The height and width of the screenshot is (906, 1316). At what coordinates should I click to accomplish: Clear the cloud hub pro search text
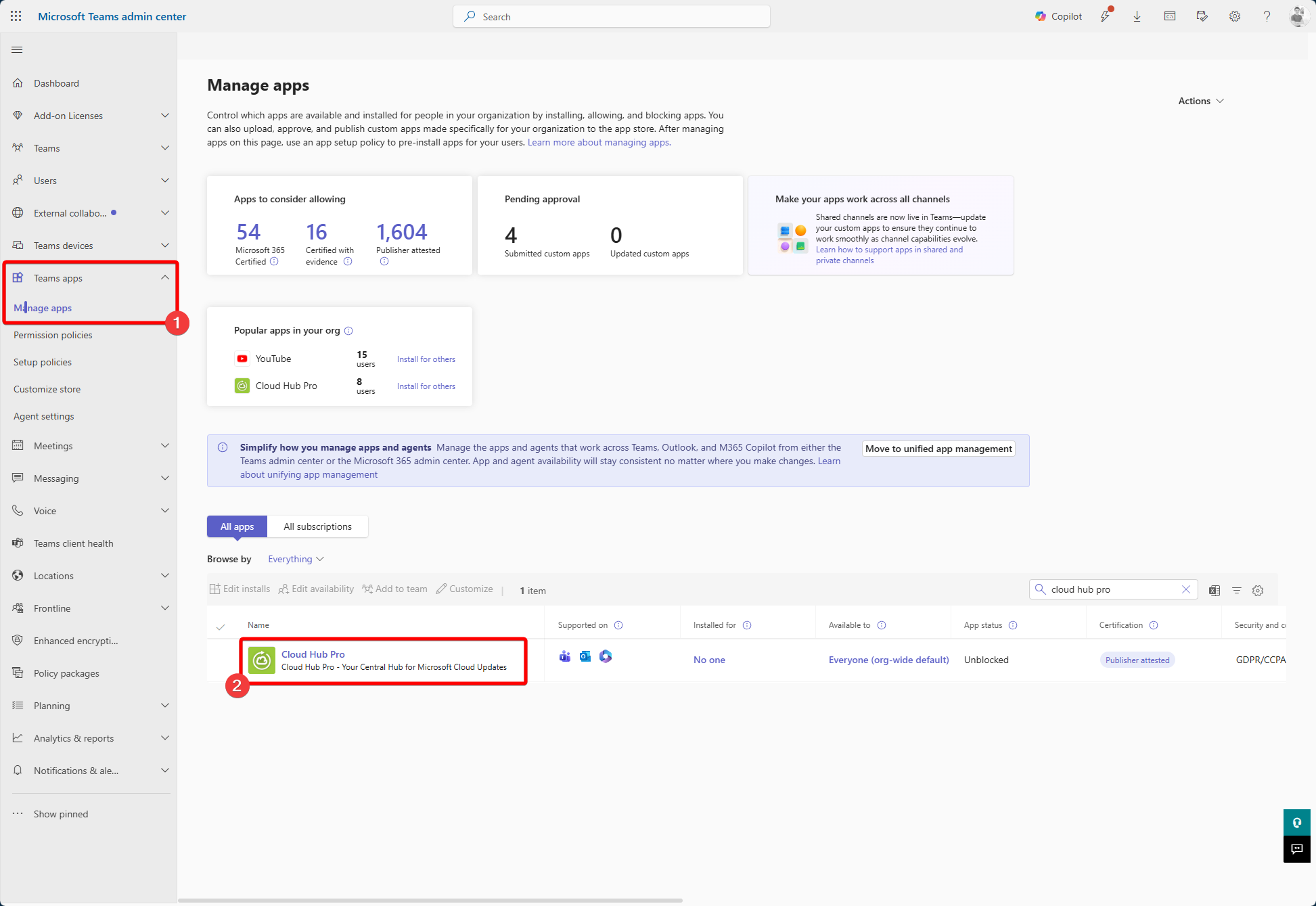tap(1186, 589)
